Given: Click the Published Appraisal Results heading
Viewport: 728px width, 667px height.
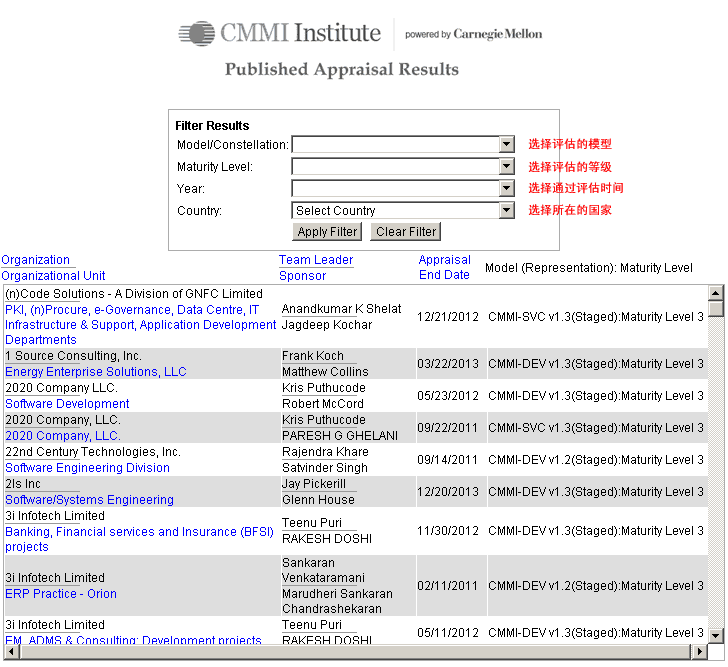Looking at the screenshot, I should (x=342, y=70).
